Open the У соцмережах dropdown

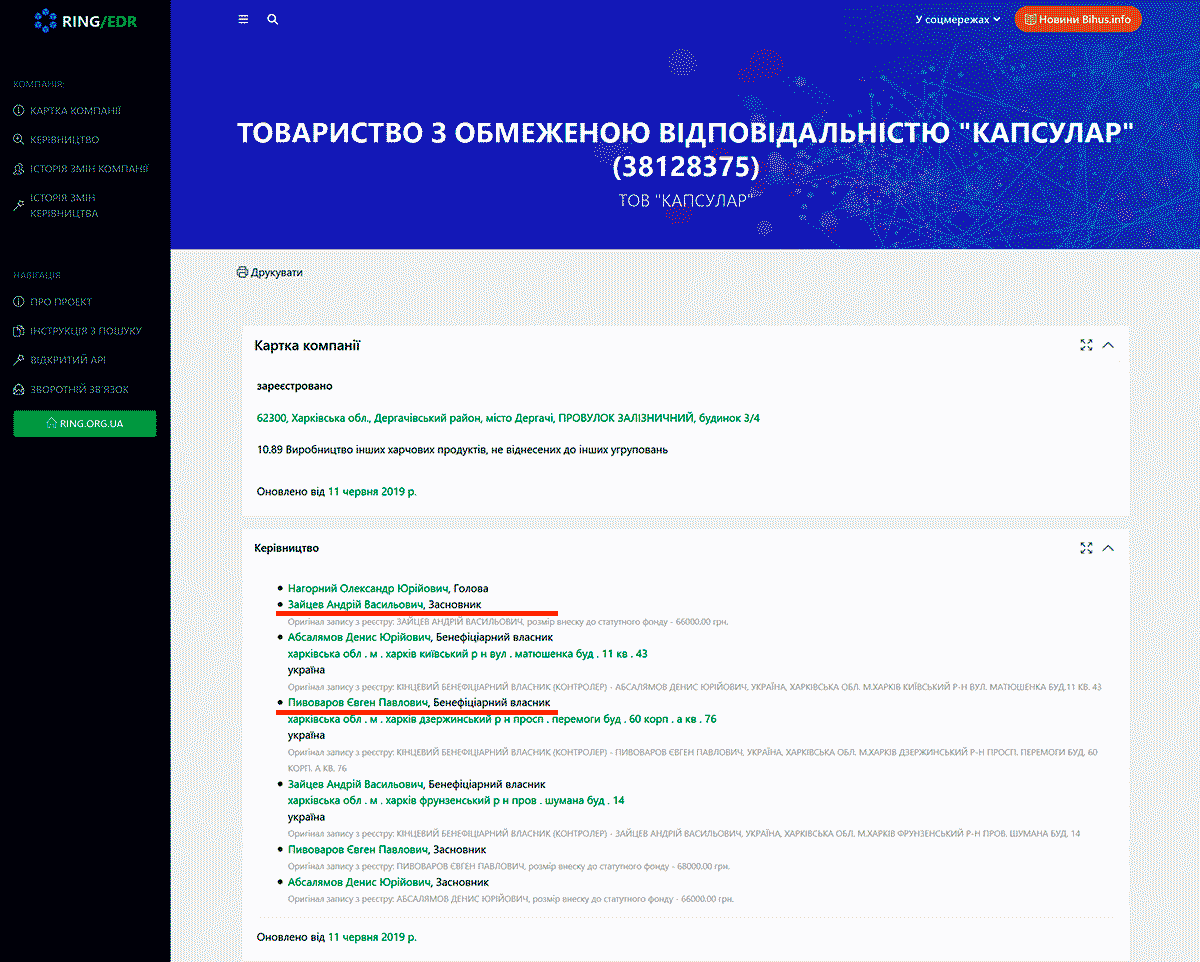pyautogui.click(x=957, y=19)
